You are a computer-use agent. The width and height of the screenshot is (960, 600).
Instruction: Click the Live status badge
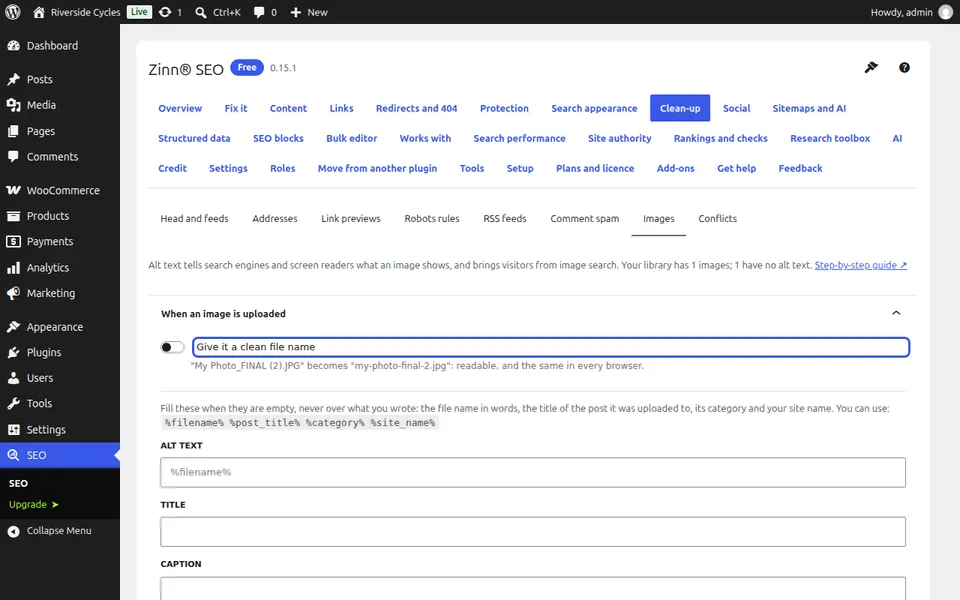(x=139, y=12)
